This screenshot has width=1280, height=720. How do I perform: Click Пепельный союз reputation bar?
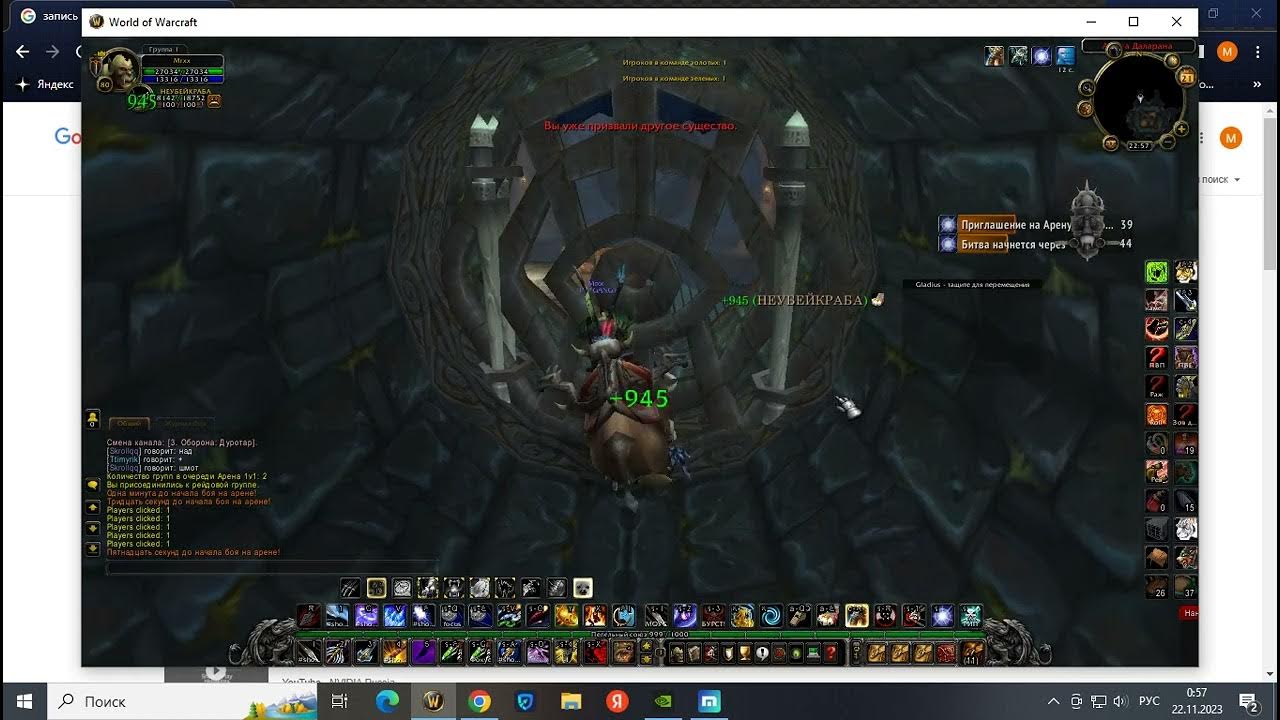[641, 634]
